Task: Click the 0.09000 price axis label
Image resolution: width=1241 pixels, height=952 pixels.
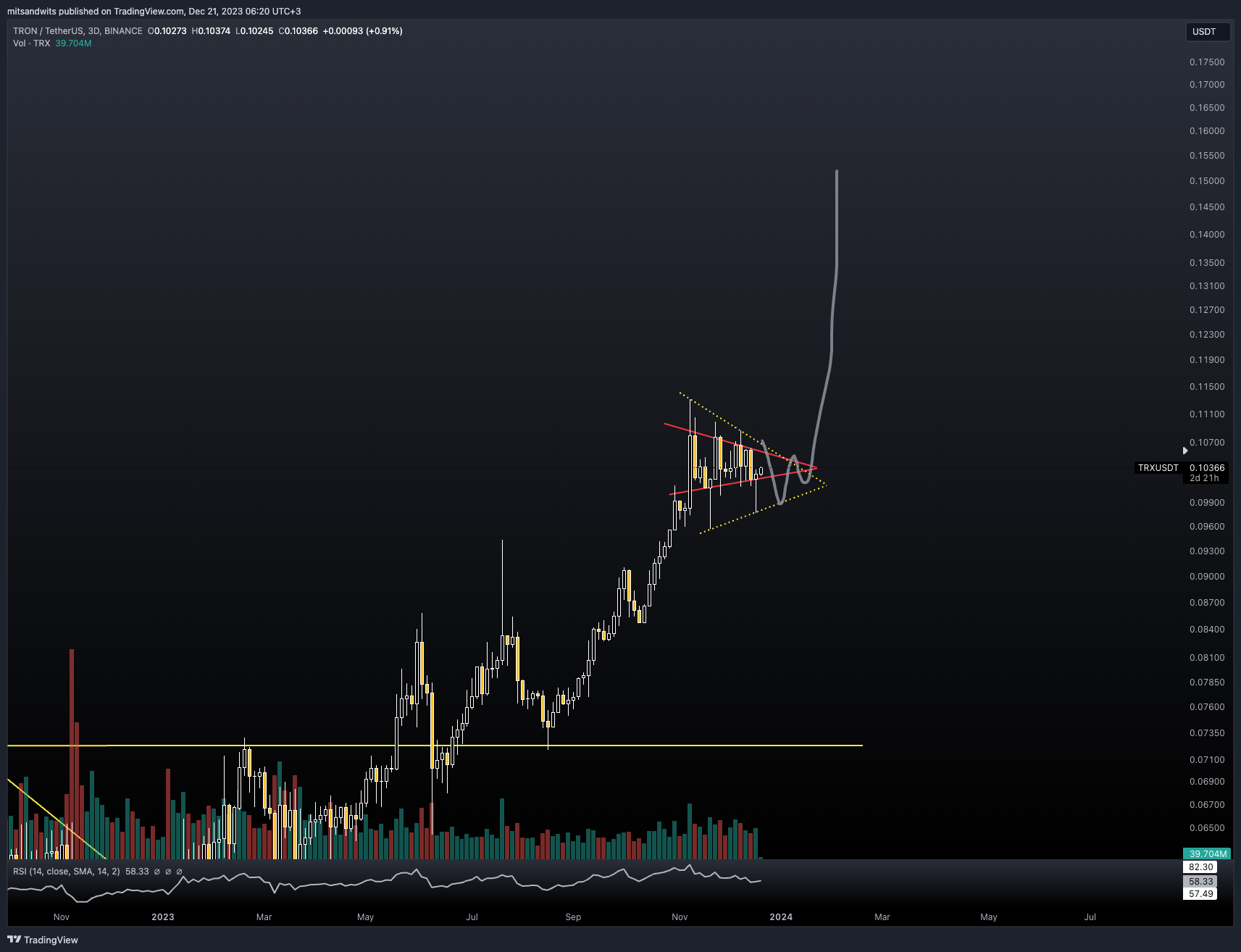Action: click(1207, 577)
